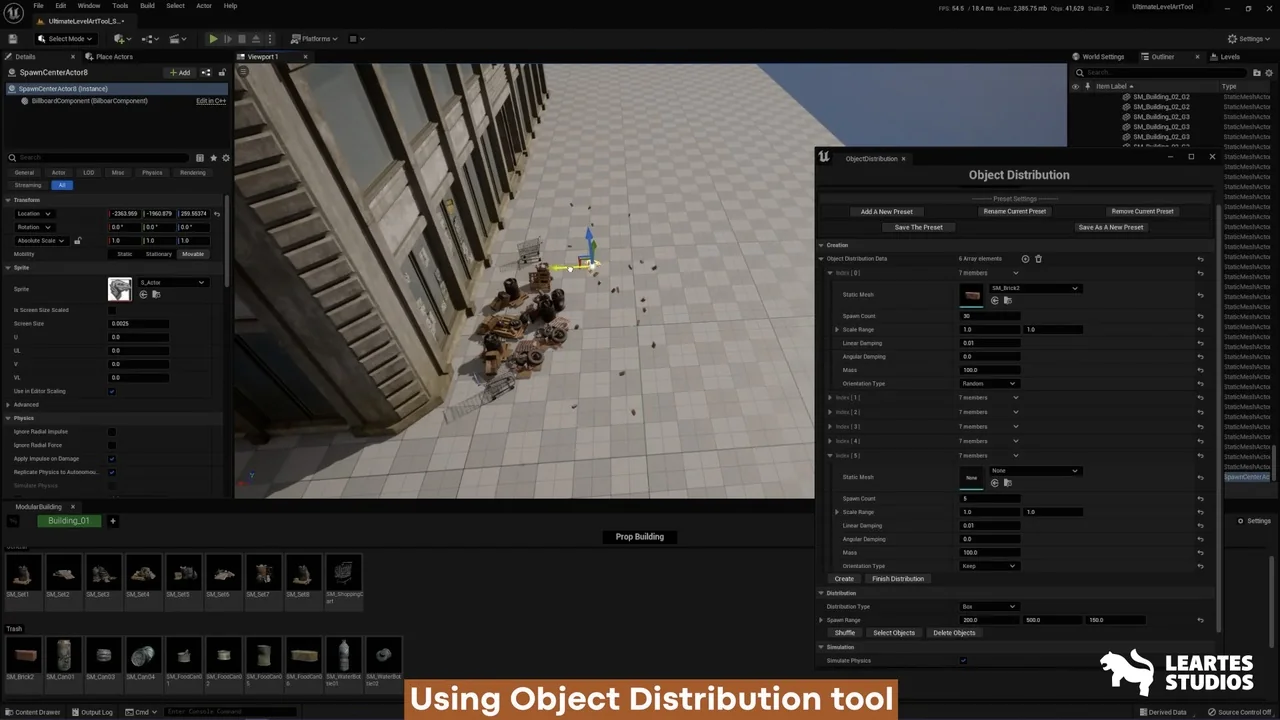
Task: Toggle the Simulate Physics checkbox in Object Distribution
Action: 963,661
